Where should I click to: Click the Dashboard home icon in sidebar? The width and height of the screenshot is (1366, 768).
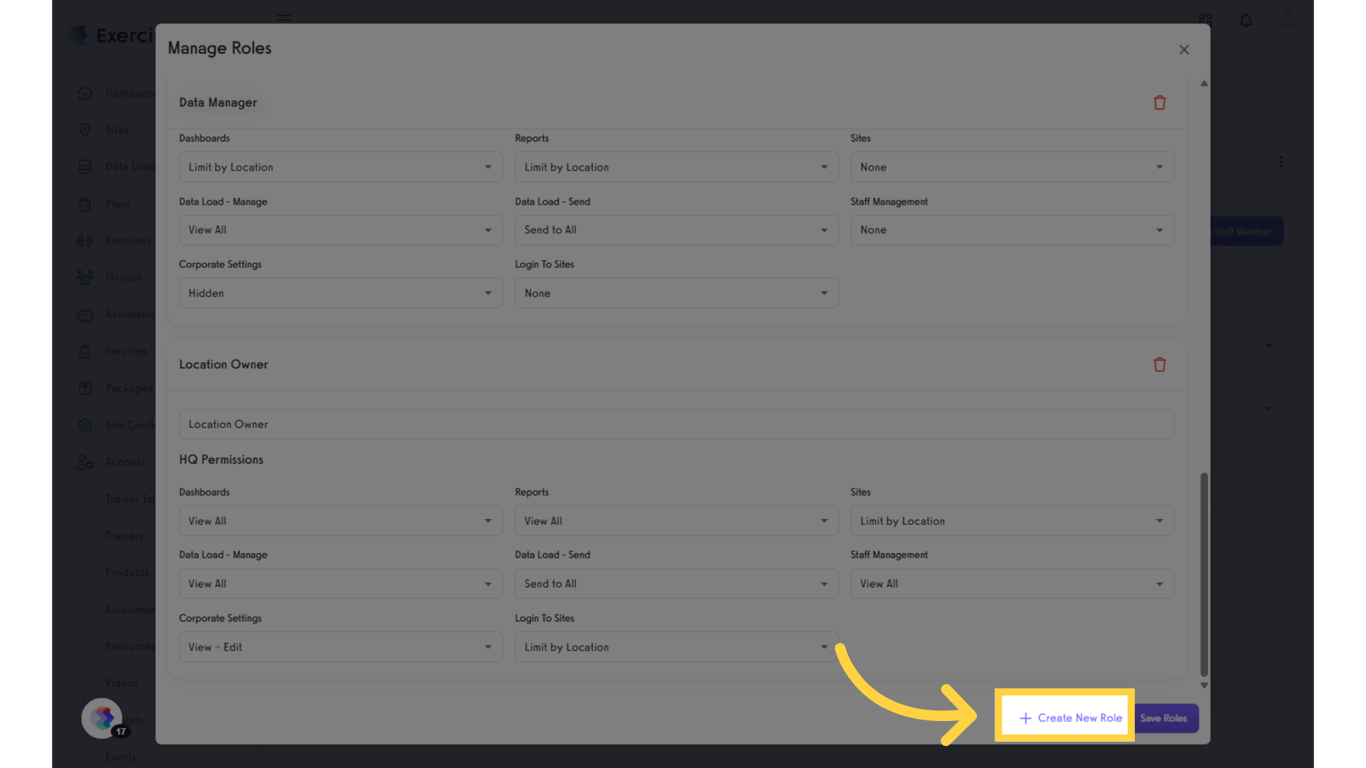tap(85, 93)
